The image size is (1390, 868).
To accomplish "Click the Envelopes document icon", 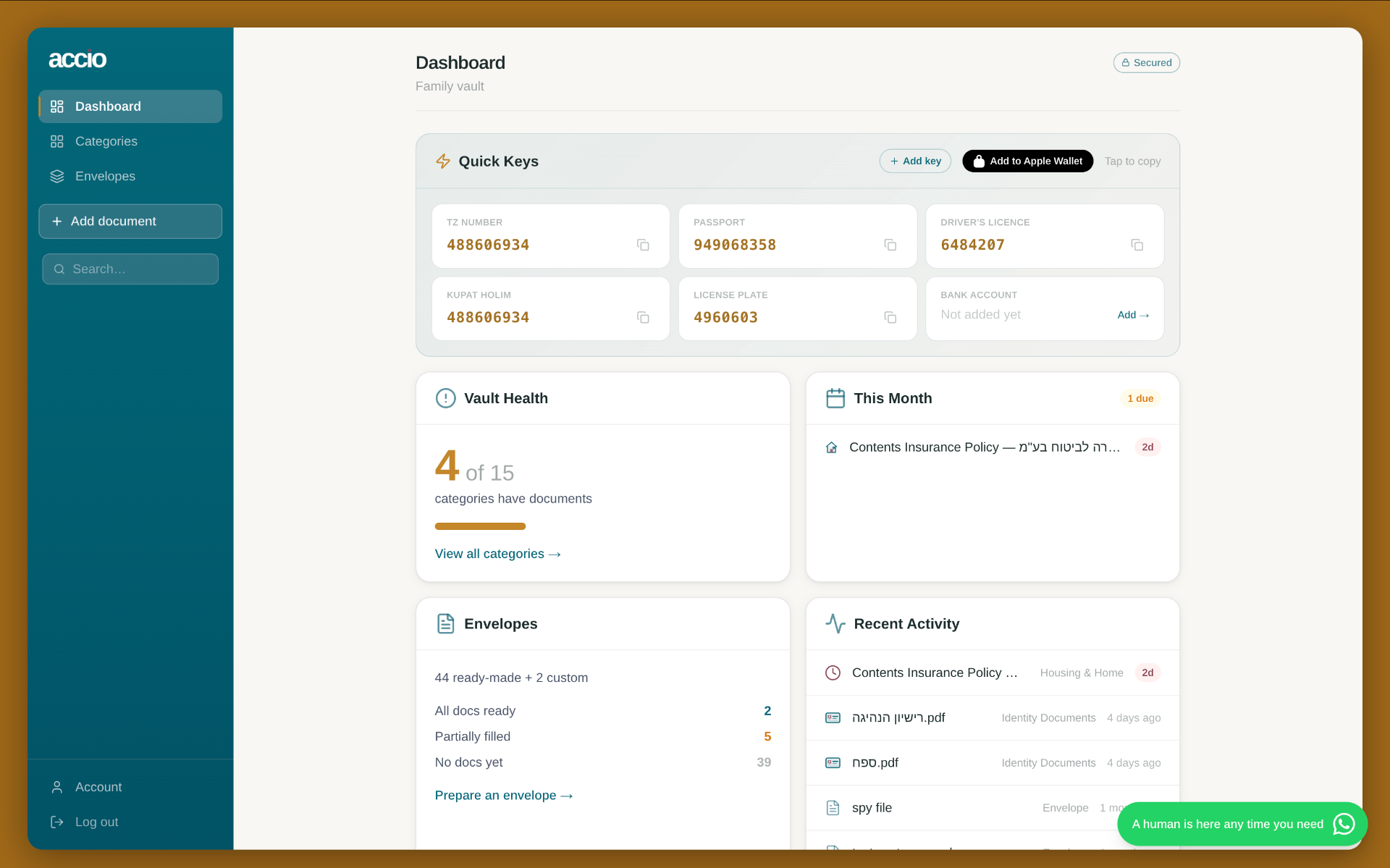I will point(445,623).
